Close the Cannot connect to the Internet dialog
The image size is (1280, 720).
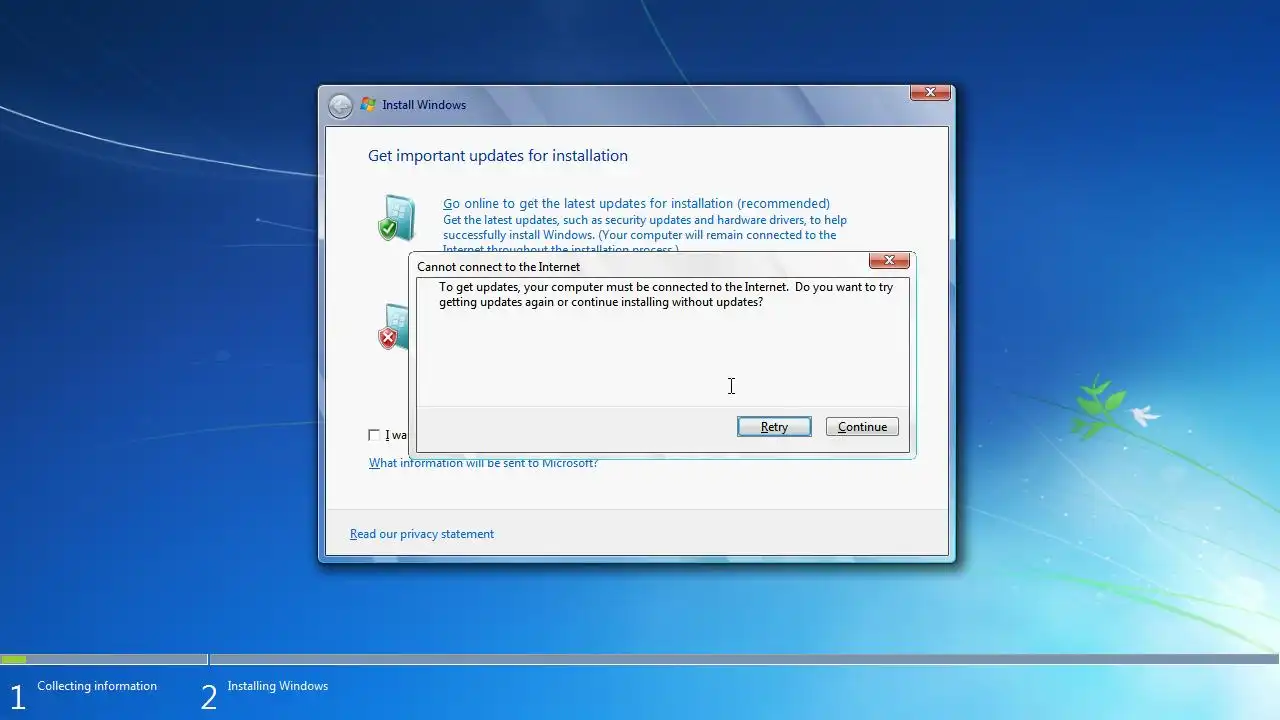click(x=889, y=261)
